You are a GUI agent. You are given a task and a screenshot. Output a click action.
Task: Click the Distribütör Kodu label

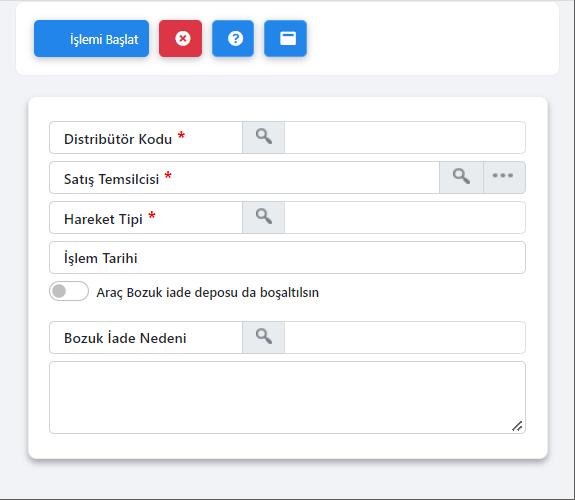pos(118,139)
